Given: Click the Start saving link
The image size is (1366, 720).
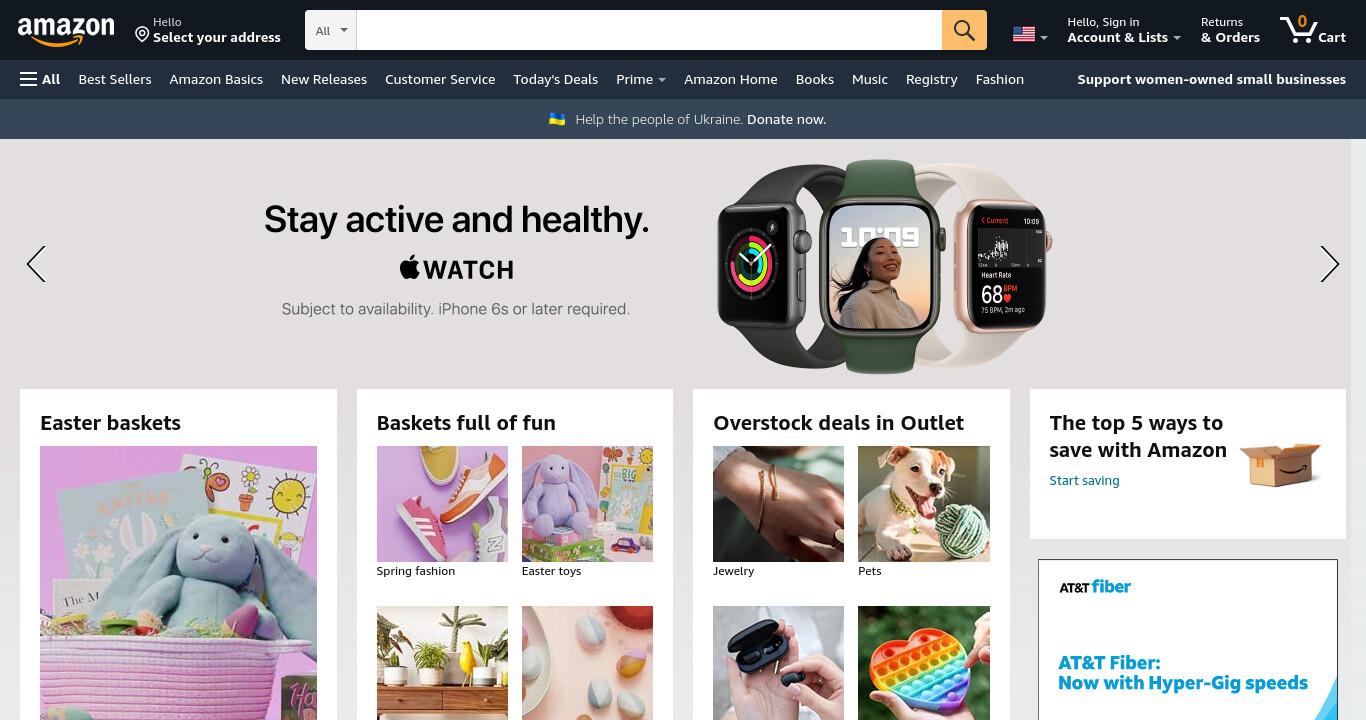Looking at the screenshot, I should pyautogui.click(x=1084, y=480).
